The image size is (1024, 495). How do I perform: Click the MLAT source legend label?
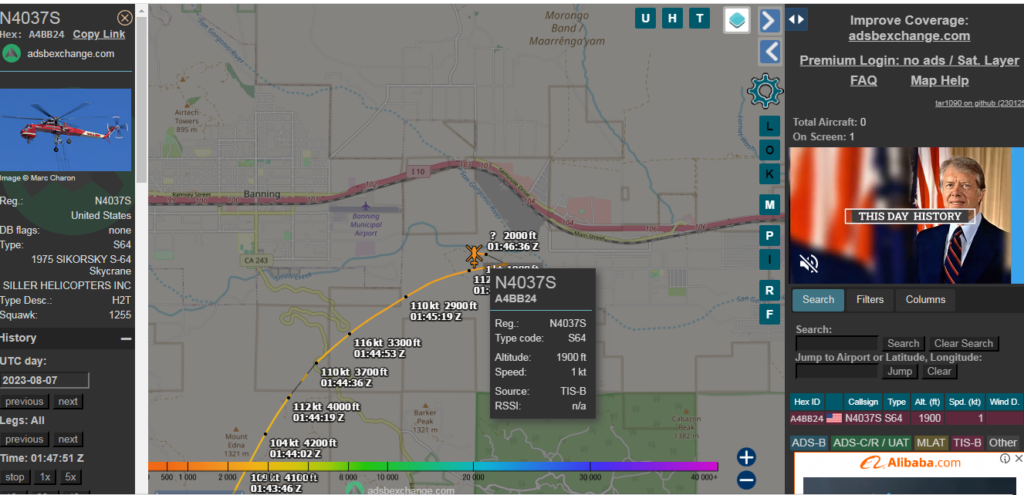(x=931, y=443)
